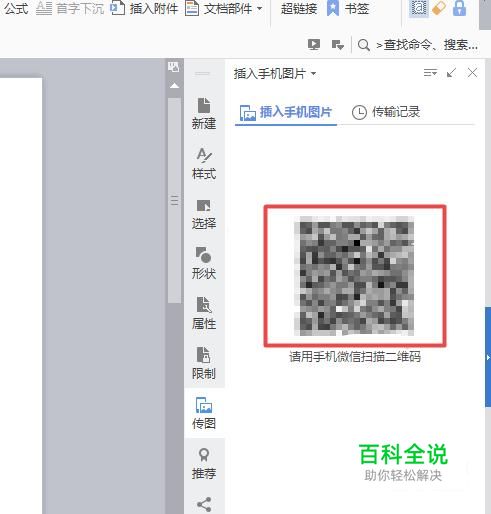Open the 推荐 recommend sidebar icon
The width and height of the screenshot is (491, 514).
point(204,463)
